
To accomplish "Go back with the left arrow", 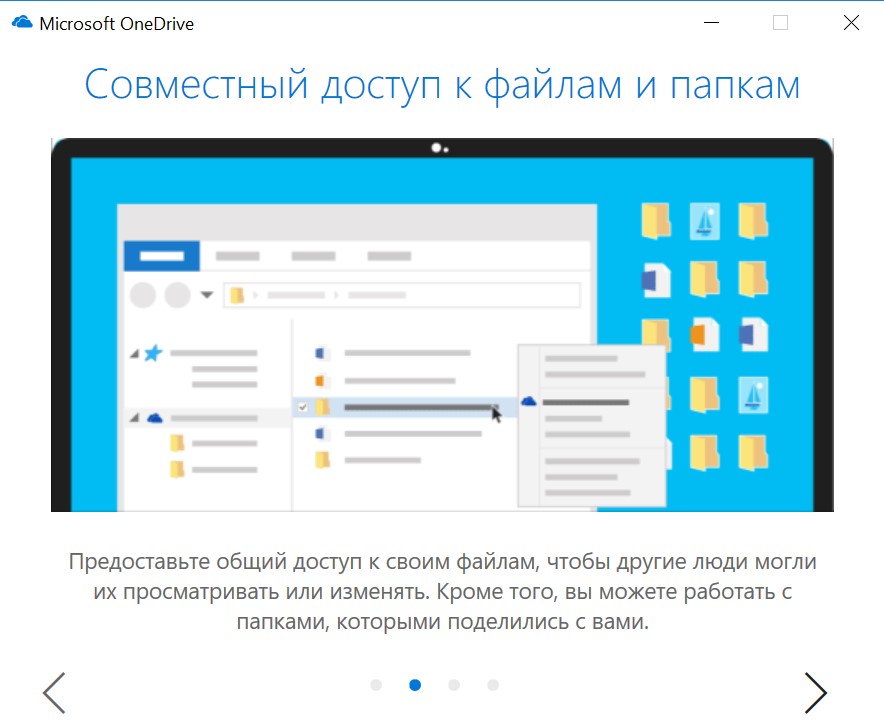I will click(55, 692).
